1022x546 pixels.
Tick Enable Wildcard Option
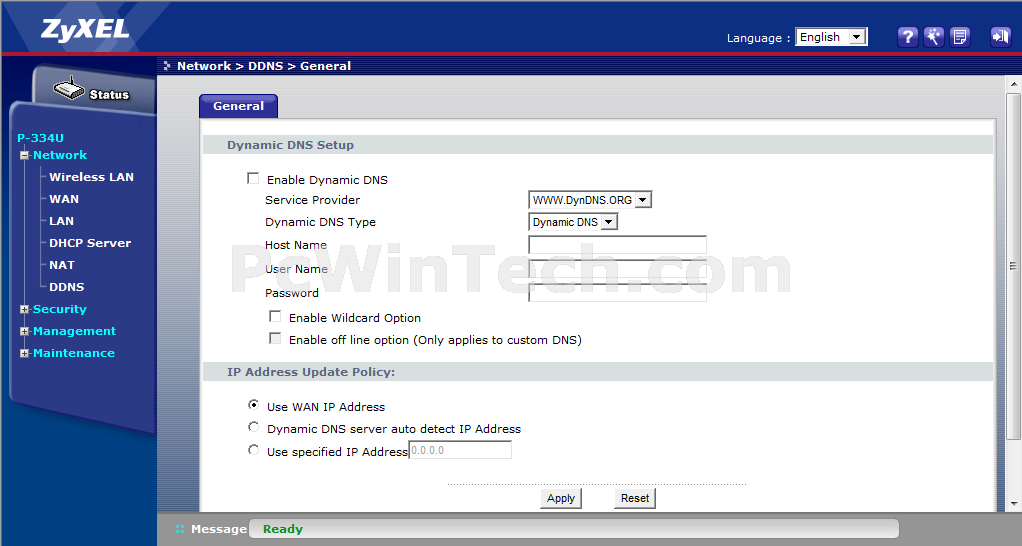275,317
